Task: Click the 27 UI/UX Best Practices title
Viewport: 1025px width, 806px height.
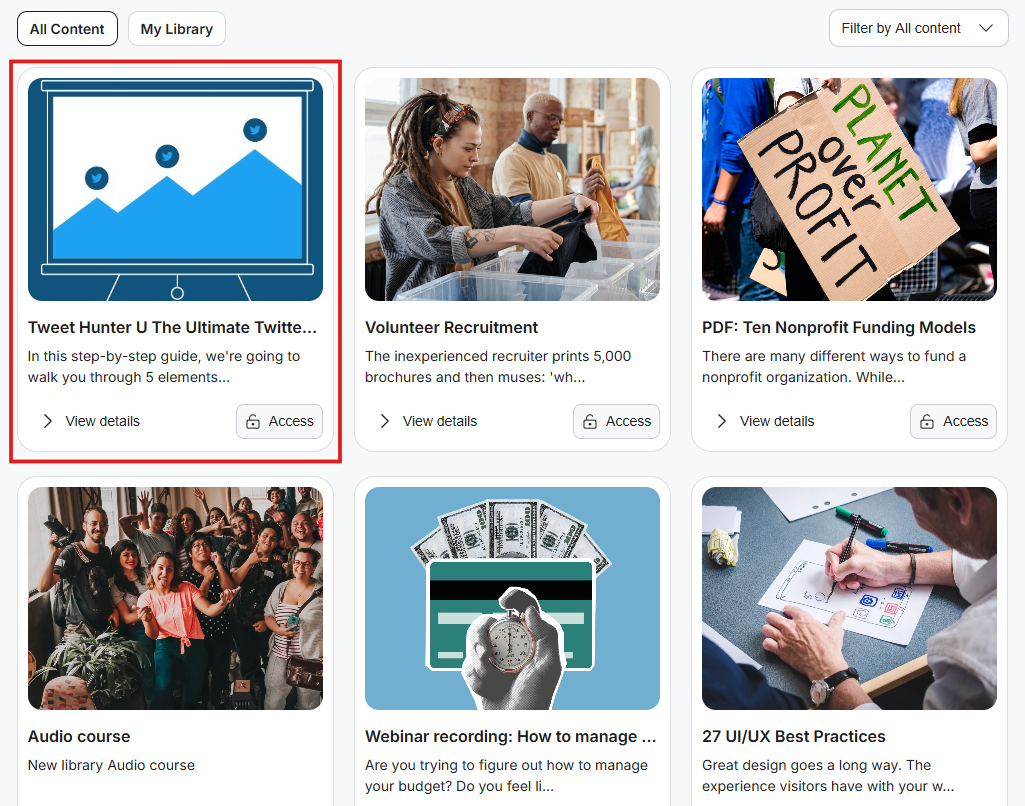Action: [x=794, y=737]
